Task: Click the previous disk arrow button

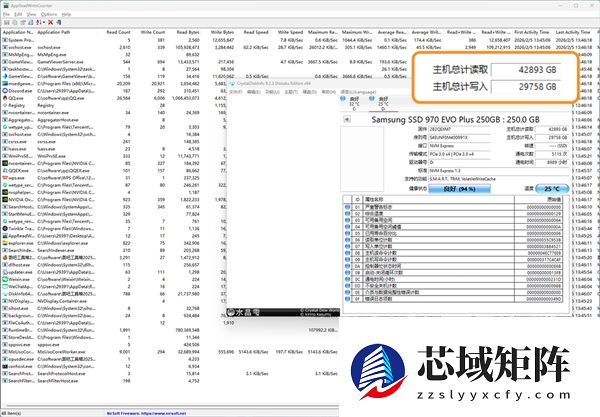Action: tap(347, 119)
